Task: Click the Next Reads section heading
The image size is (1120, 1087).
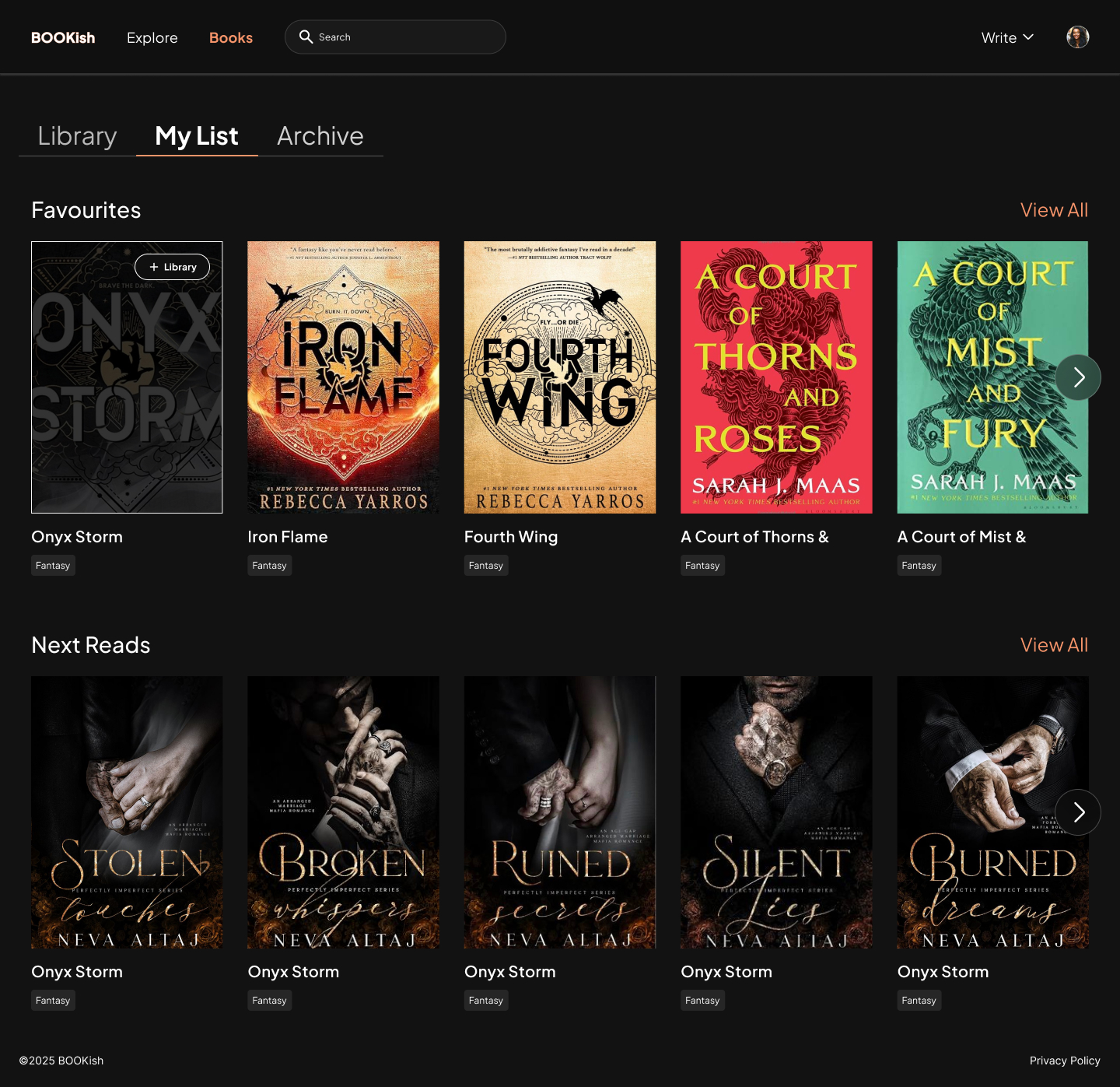Action: pyautogui.click(x=91, y=645)
